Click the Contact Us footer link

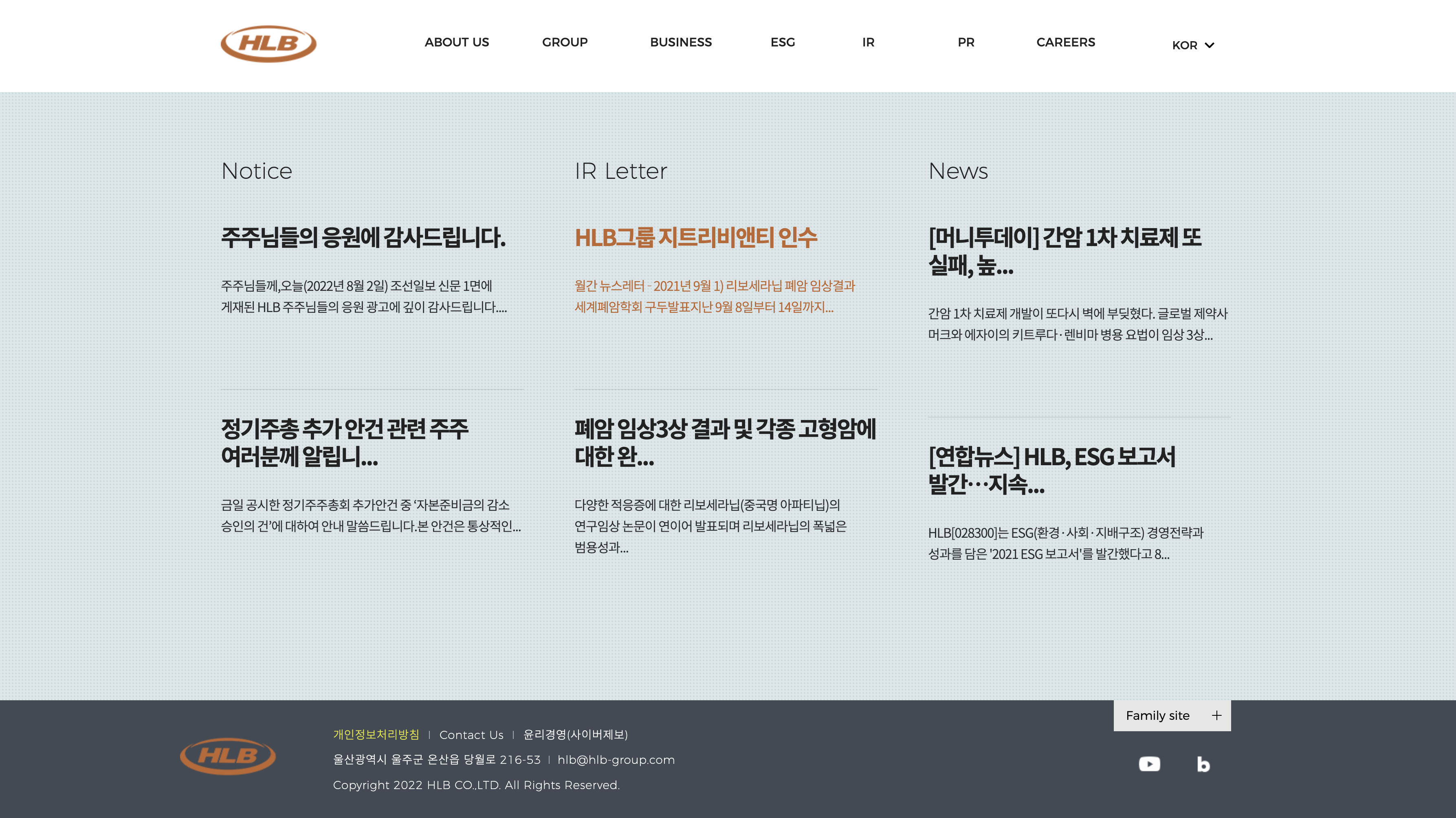pyautogui.click(x=471, y=735)
